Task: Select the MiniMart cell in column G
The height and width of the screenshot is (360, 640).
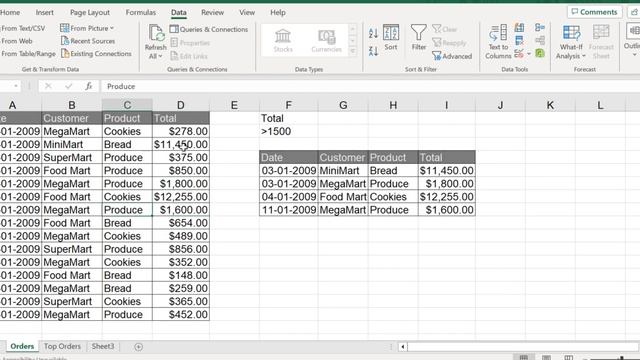Action: coord(343,171)
